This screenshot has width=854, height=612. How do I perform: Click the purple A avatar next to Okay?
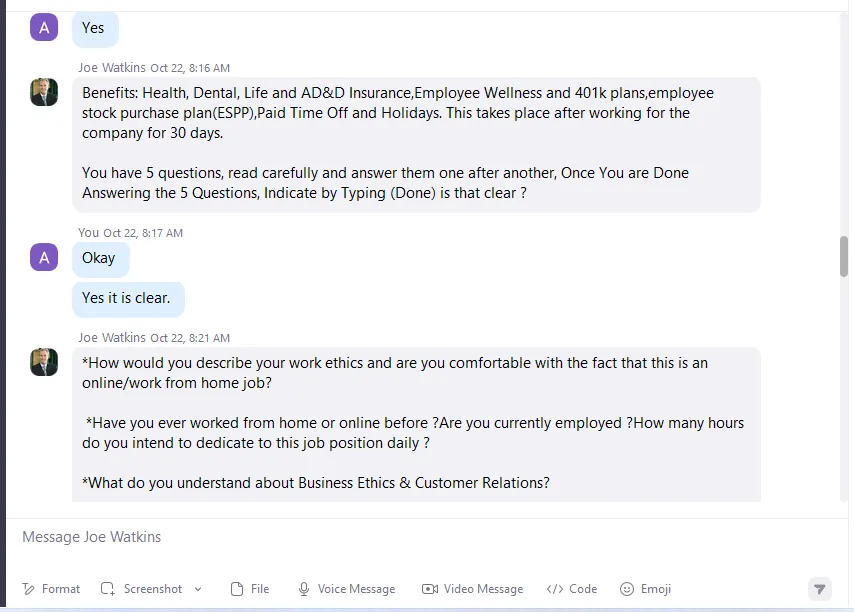tap(44, 257)
